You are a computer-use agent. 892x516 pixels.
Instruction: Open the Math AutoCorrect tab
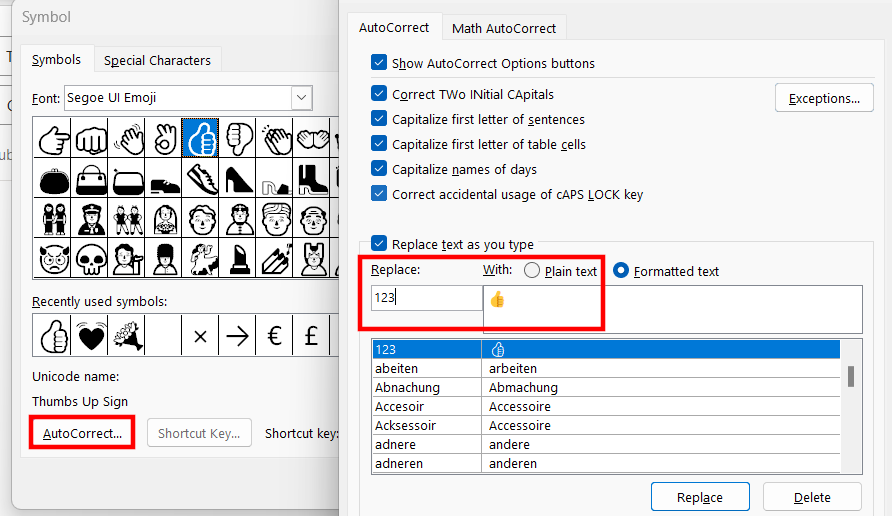pos(503,28)
